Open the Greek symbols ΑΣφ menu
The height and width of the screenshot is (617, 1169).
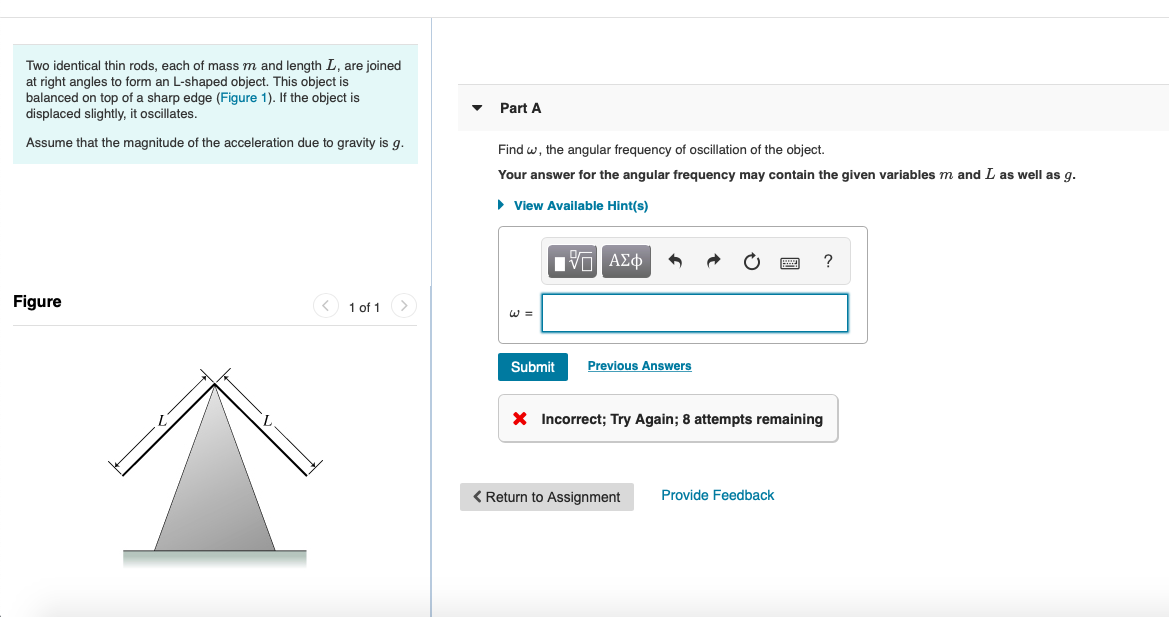tap(626, 261)
